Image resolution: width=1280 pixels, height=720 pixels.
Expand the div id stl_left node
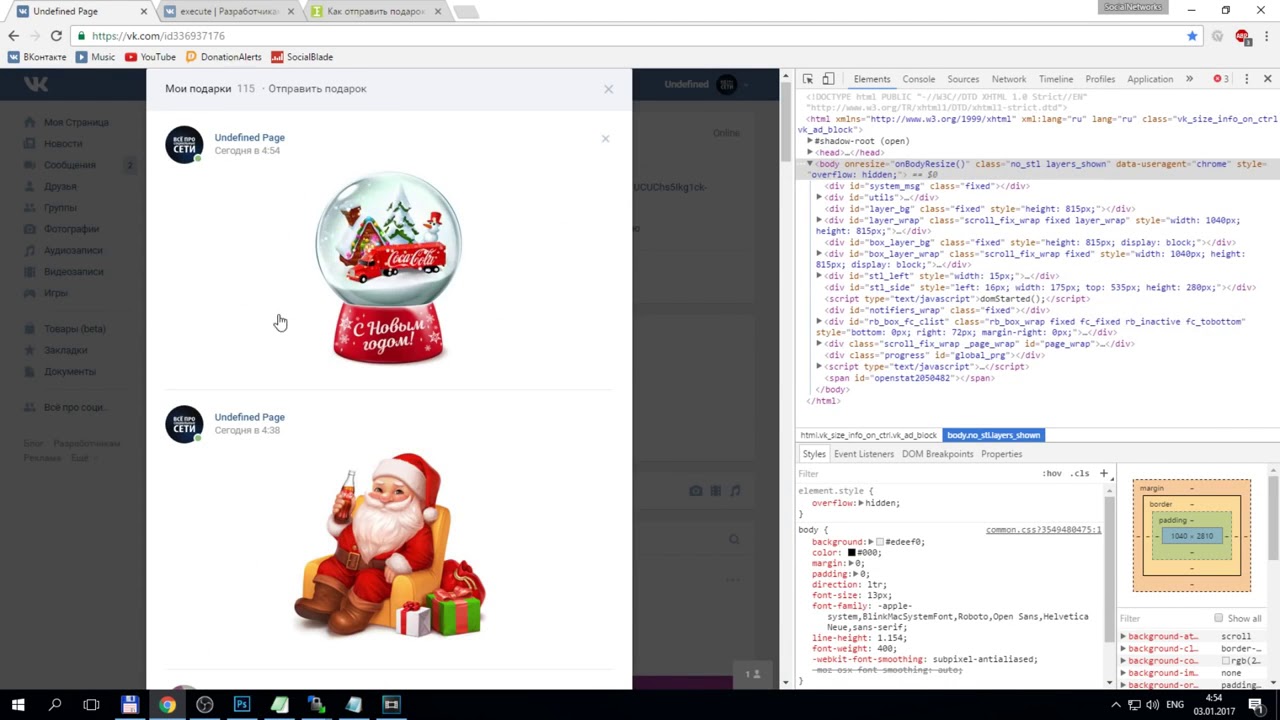click(x=820, y=275)
